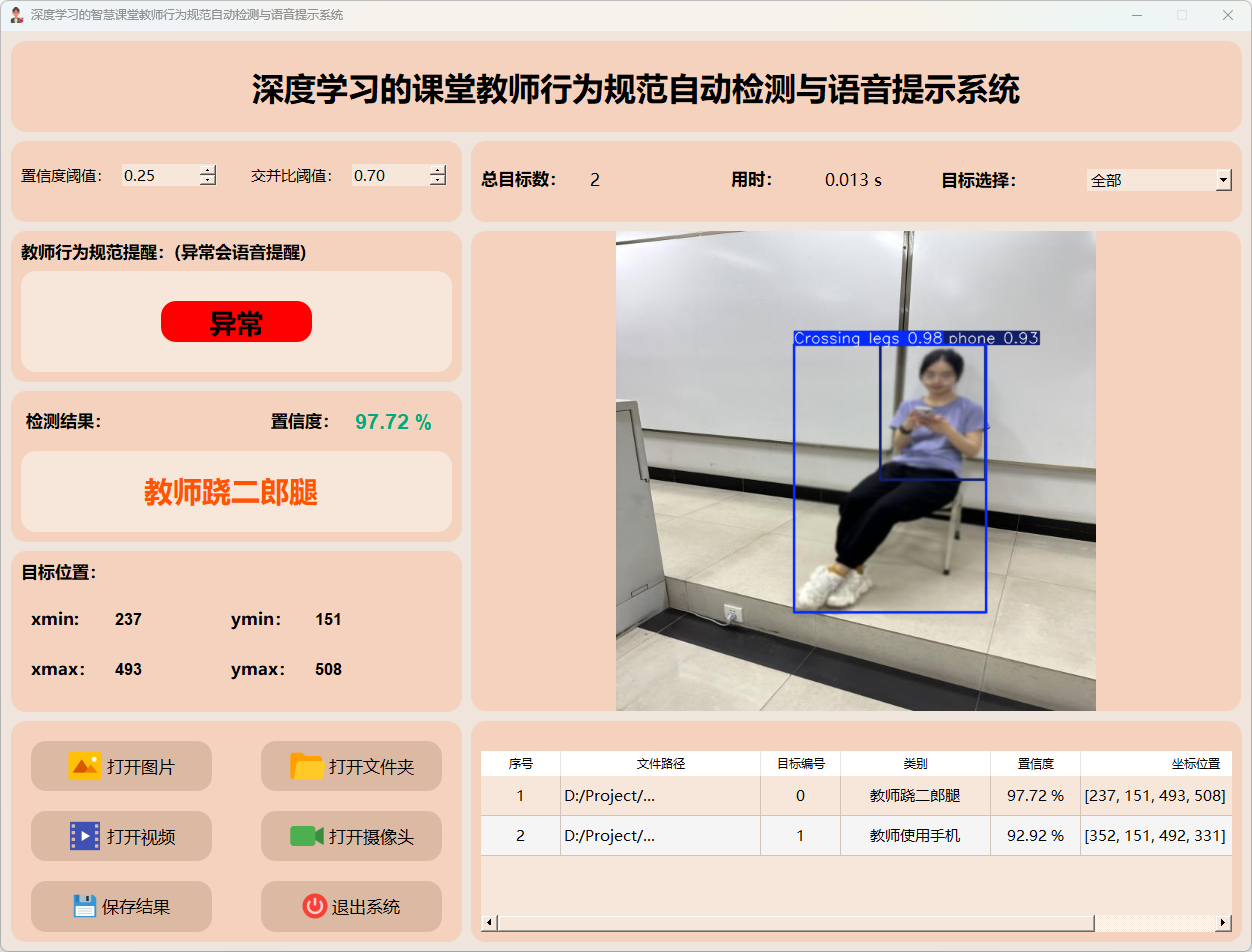Click the 序号 column header
The image size is (1252, 952).
[x=520, y=763]
